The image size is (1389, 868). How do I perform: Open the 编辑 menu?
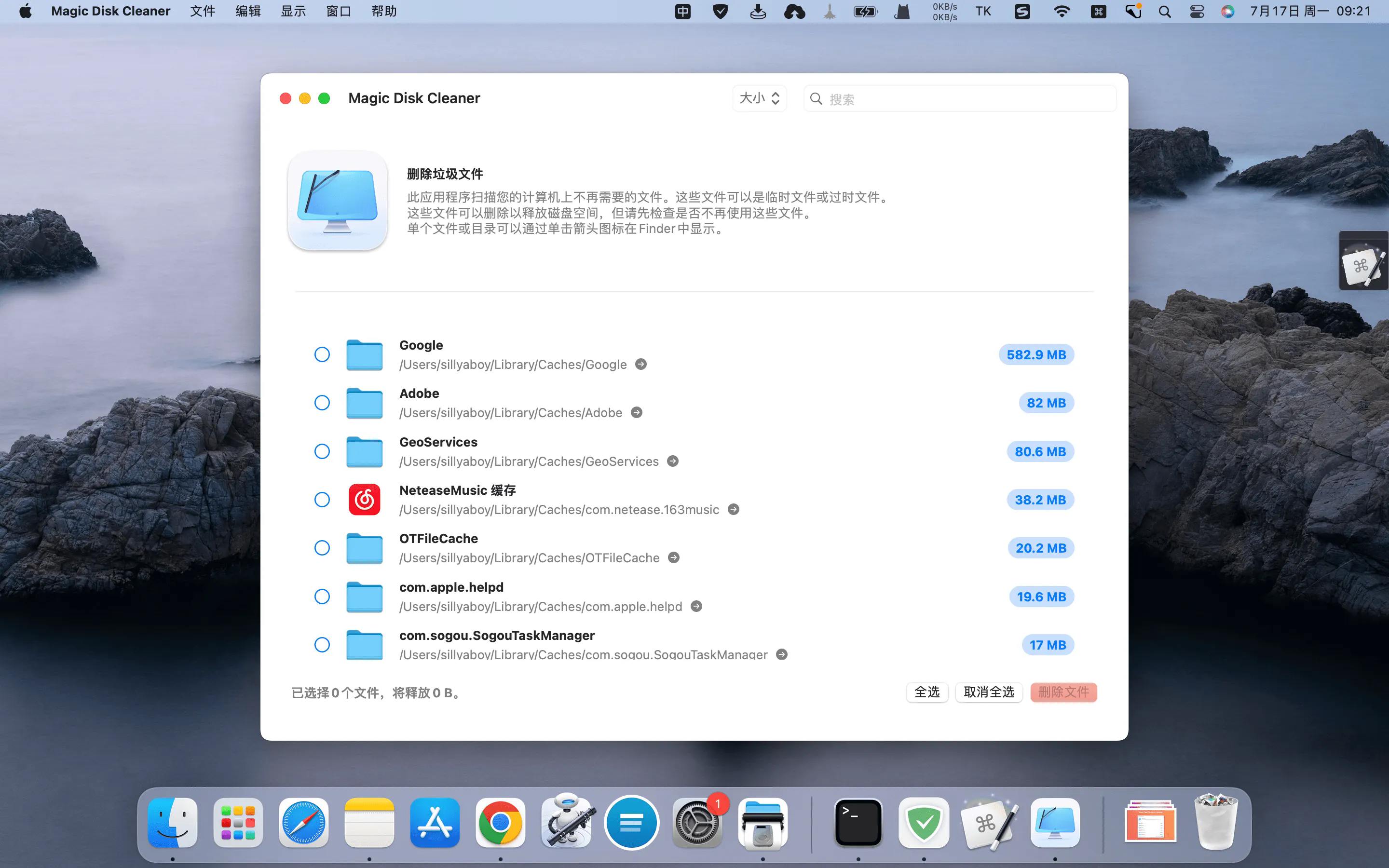pos(248,12)
